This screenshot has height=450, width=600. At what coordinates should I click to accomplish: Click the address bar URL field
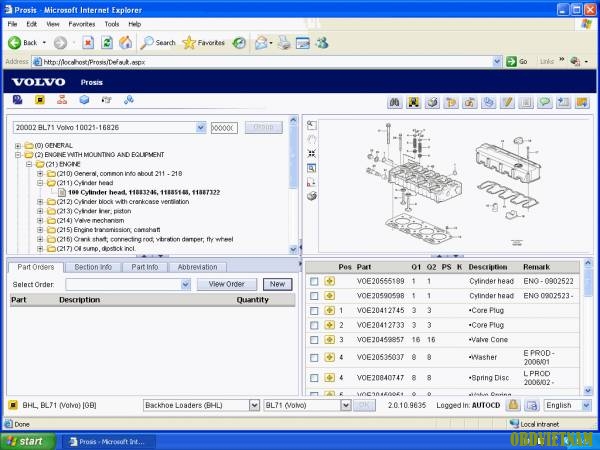point(267,62)
